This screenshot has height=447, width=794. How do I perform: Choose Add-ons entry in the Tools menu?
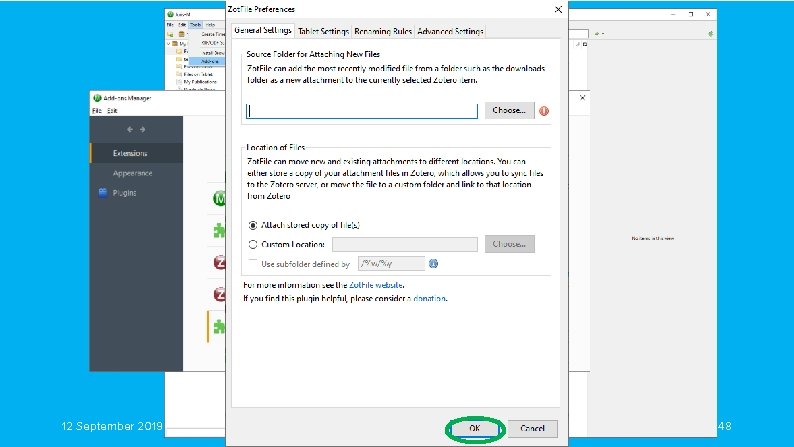[x=208, y=61]
